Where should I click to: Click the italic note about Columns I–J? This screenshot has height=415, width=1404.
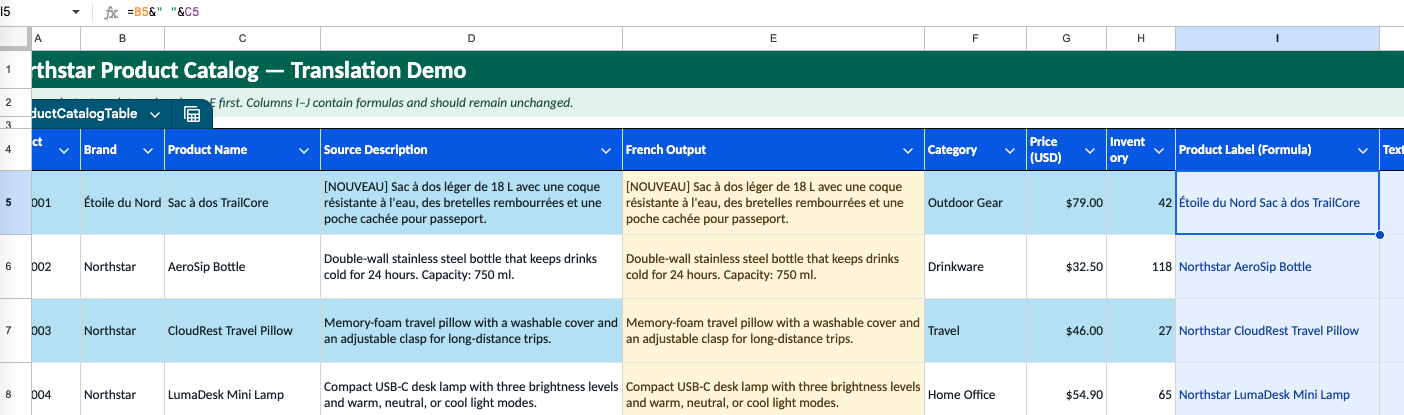[x=393, y=103]
